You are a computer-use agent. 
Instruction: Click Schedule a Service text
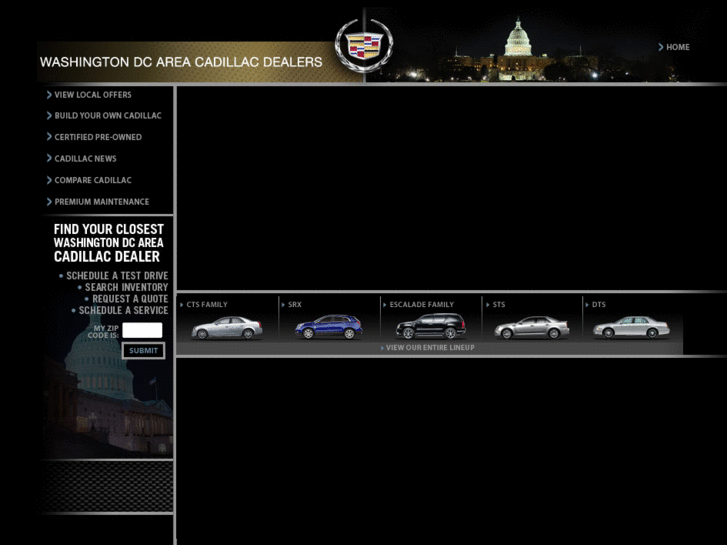123,310
